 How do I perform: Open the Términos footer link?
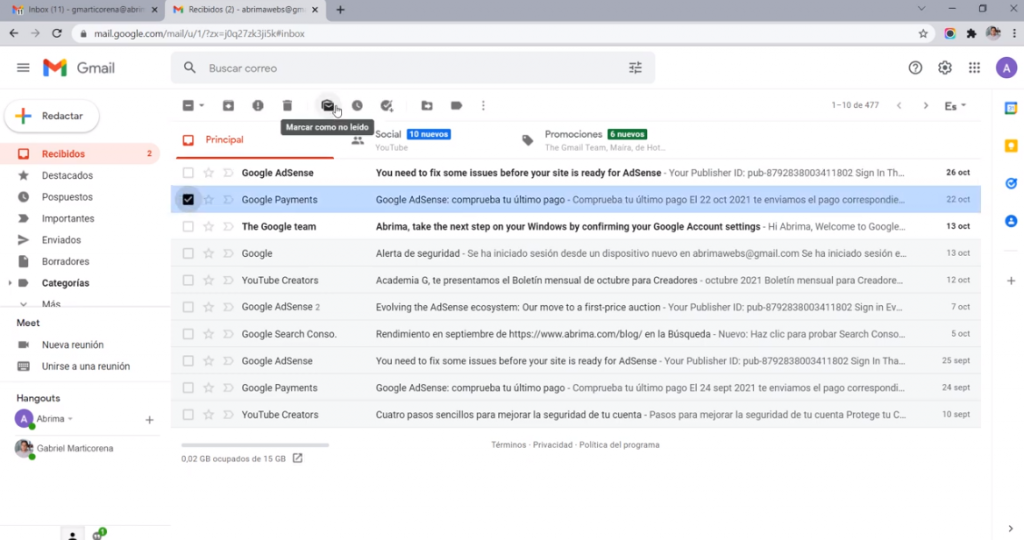click(x=508, y=445)
